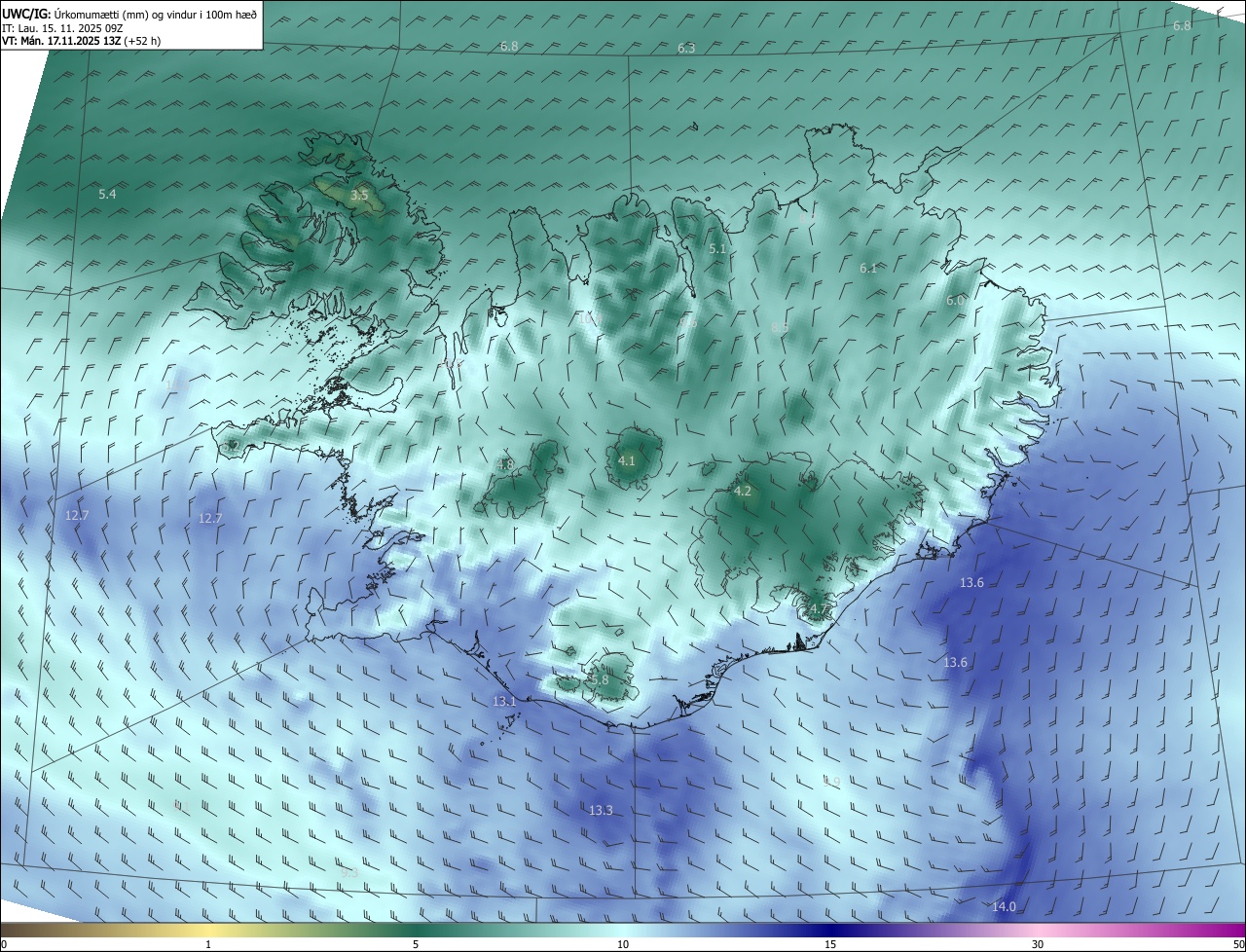Click the 6.3 value label
This screenshot has width=1246, height=952.
[686, 48]
